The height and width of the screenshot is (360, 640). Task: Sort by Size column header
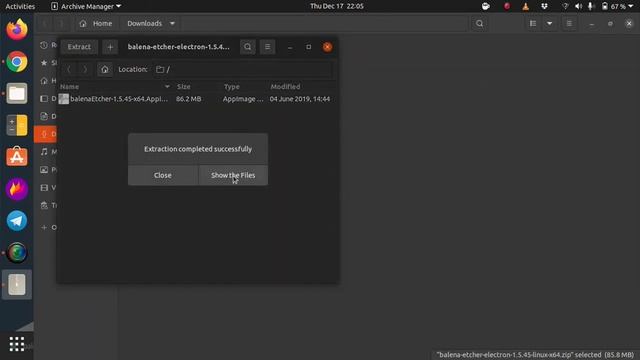pyautogui.click(x=184, y=87)
